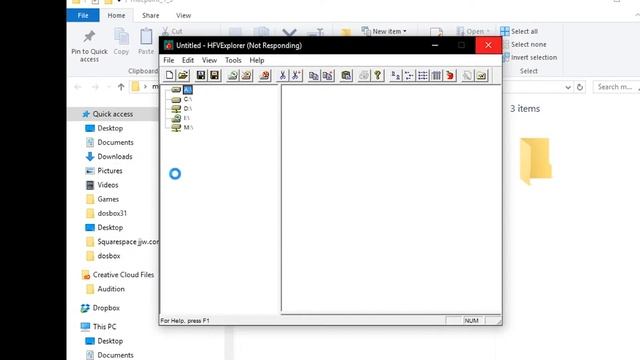Click the greyed-out printer icon in HFVExplorer toolbar

point(364,75)
